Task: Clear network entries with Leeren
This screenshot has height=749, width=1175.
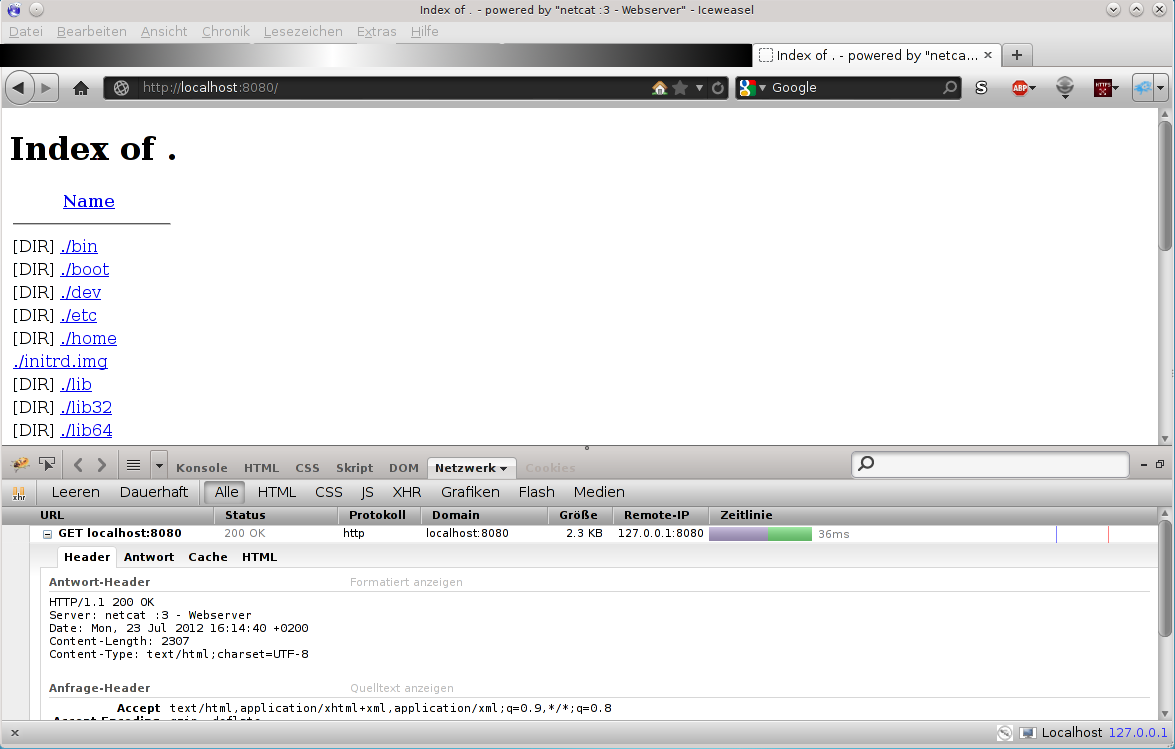Action: [x=75, y=492]
